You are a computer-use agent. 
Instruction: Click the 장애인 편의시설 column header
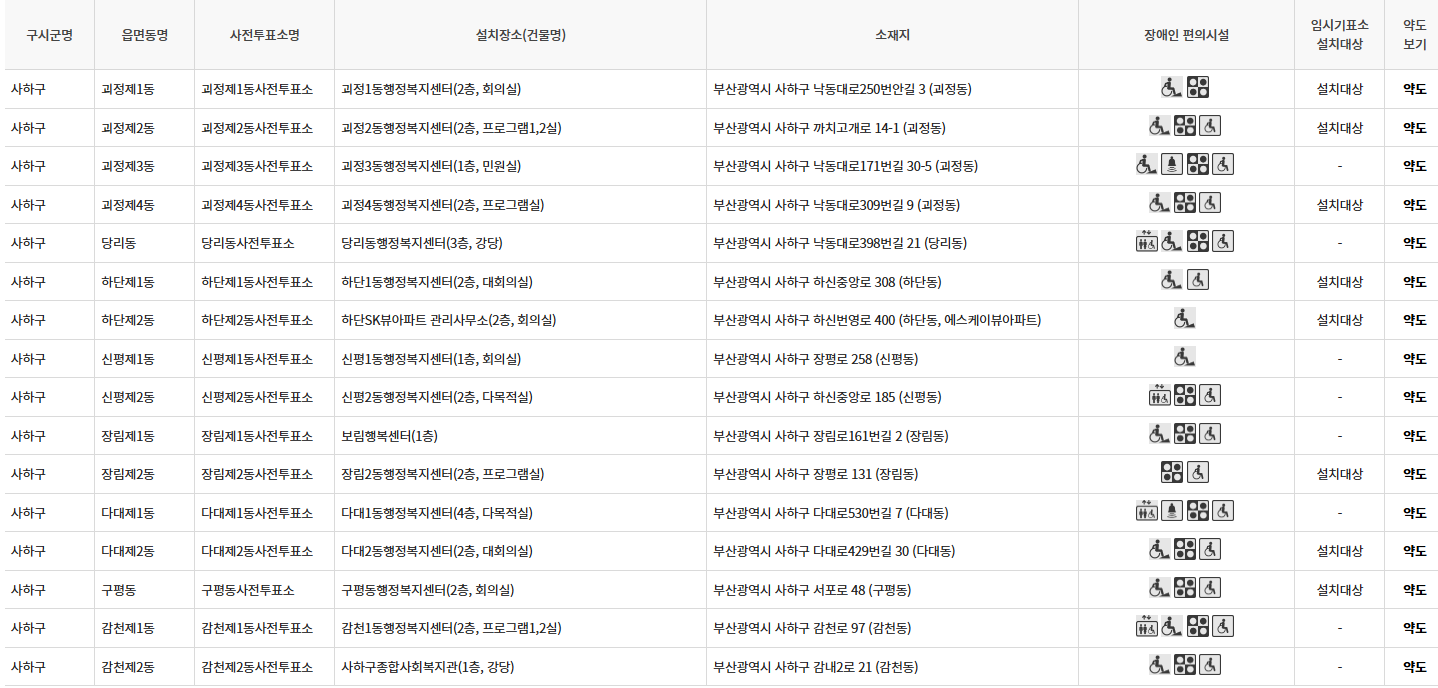point(1185,33)
